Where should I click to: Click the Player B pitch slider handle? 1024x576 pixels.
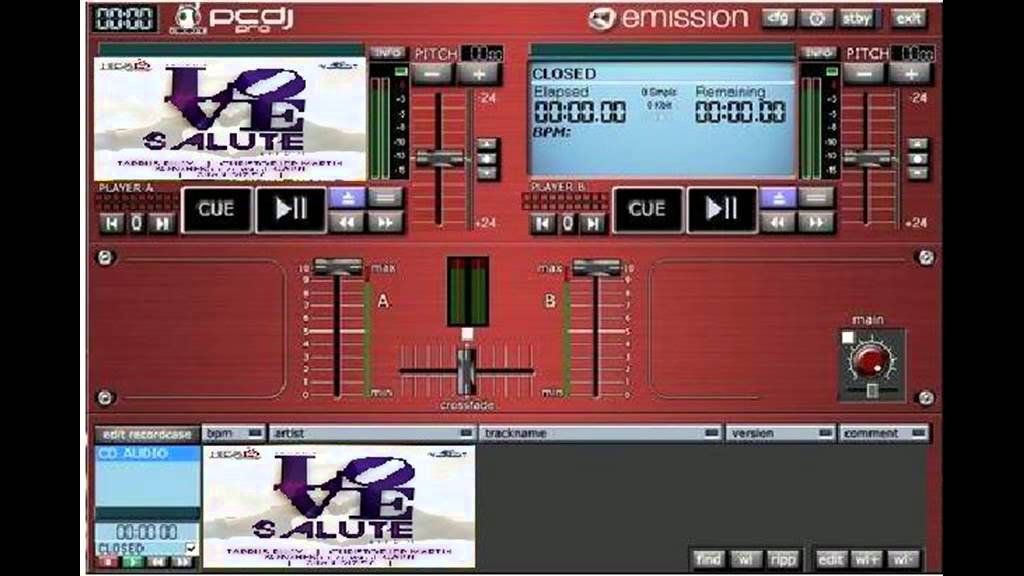869,158
